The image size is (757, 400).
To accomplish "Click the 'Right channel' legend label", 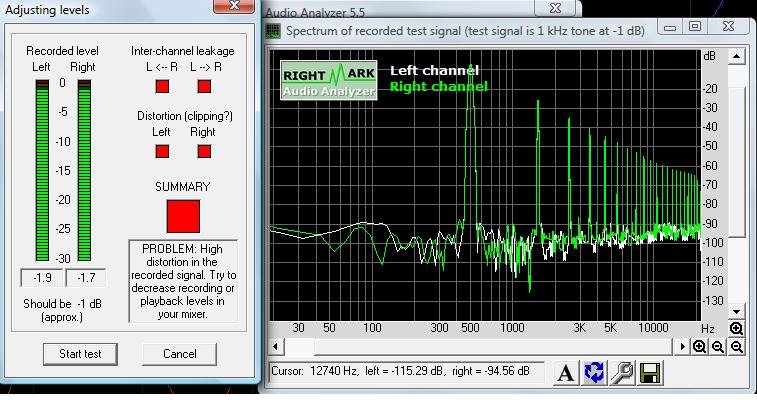I will (x=439, y=87).
